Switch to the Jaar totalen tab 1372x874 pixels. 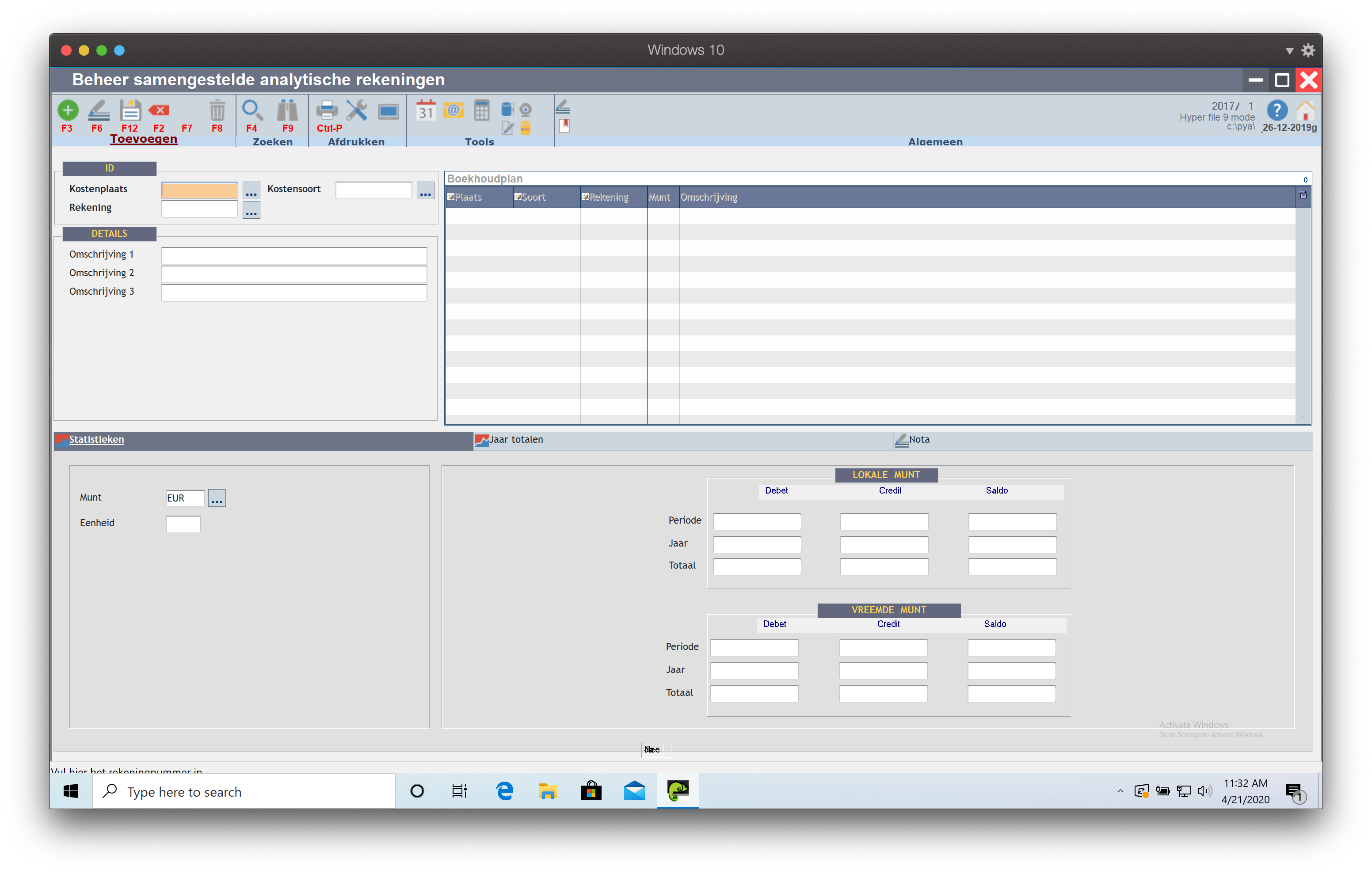[516, 440]
